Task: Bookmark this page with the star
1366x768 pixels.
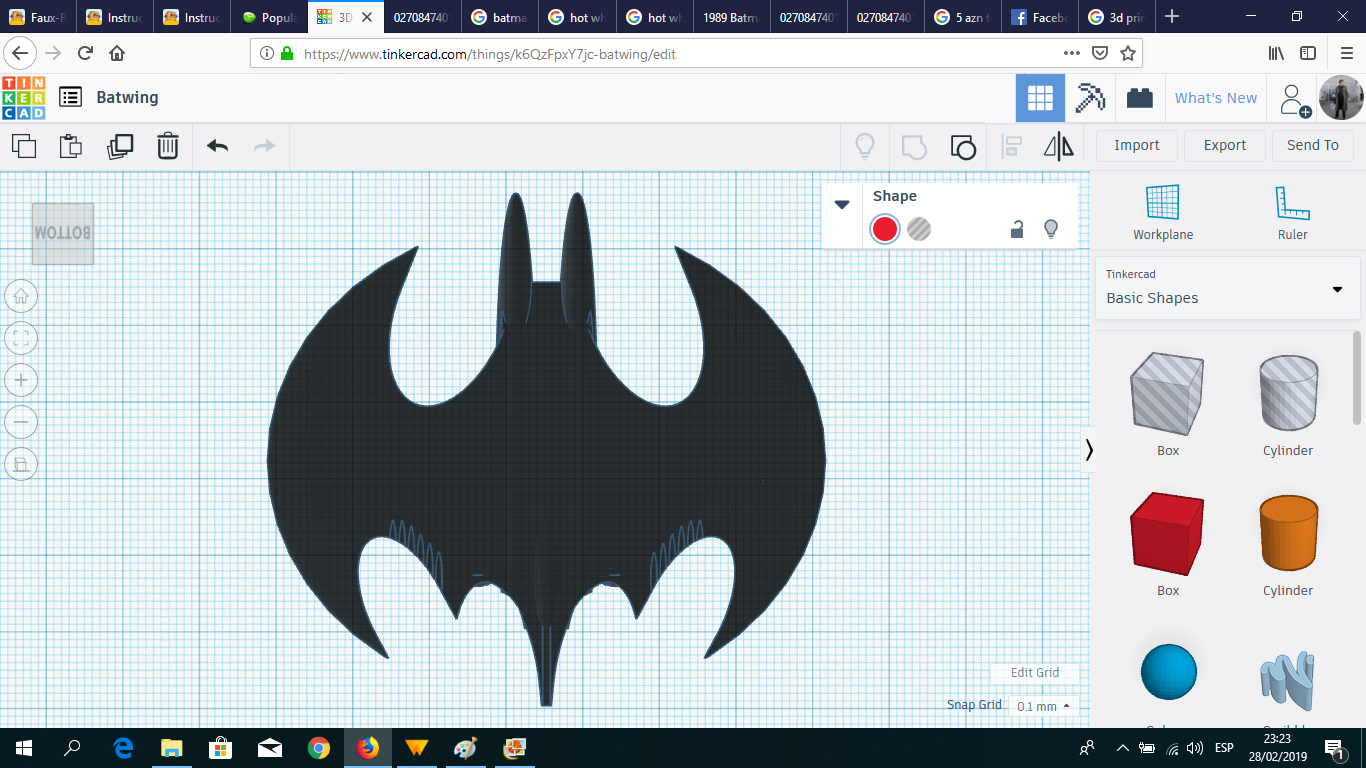Action: click(1128, 54)
